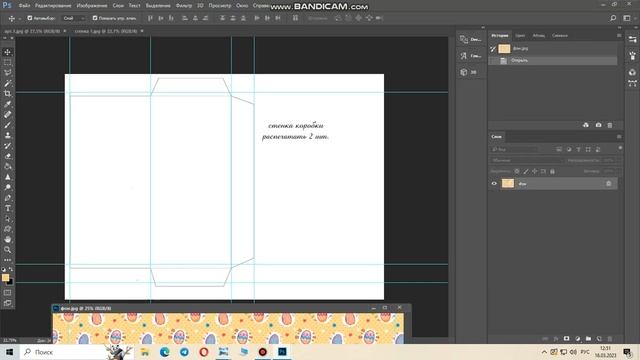Open Properties panel sliders icon
The image size is (640, 360).
click(632, 39)
